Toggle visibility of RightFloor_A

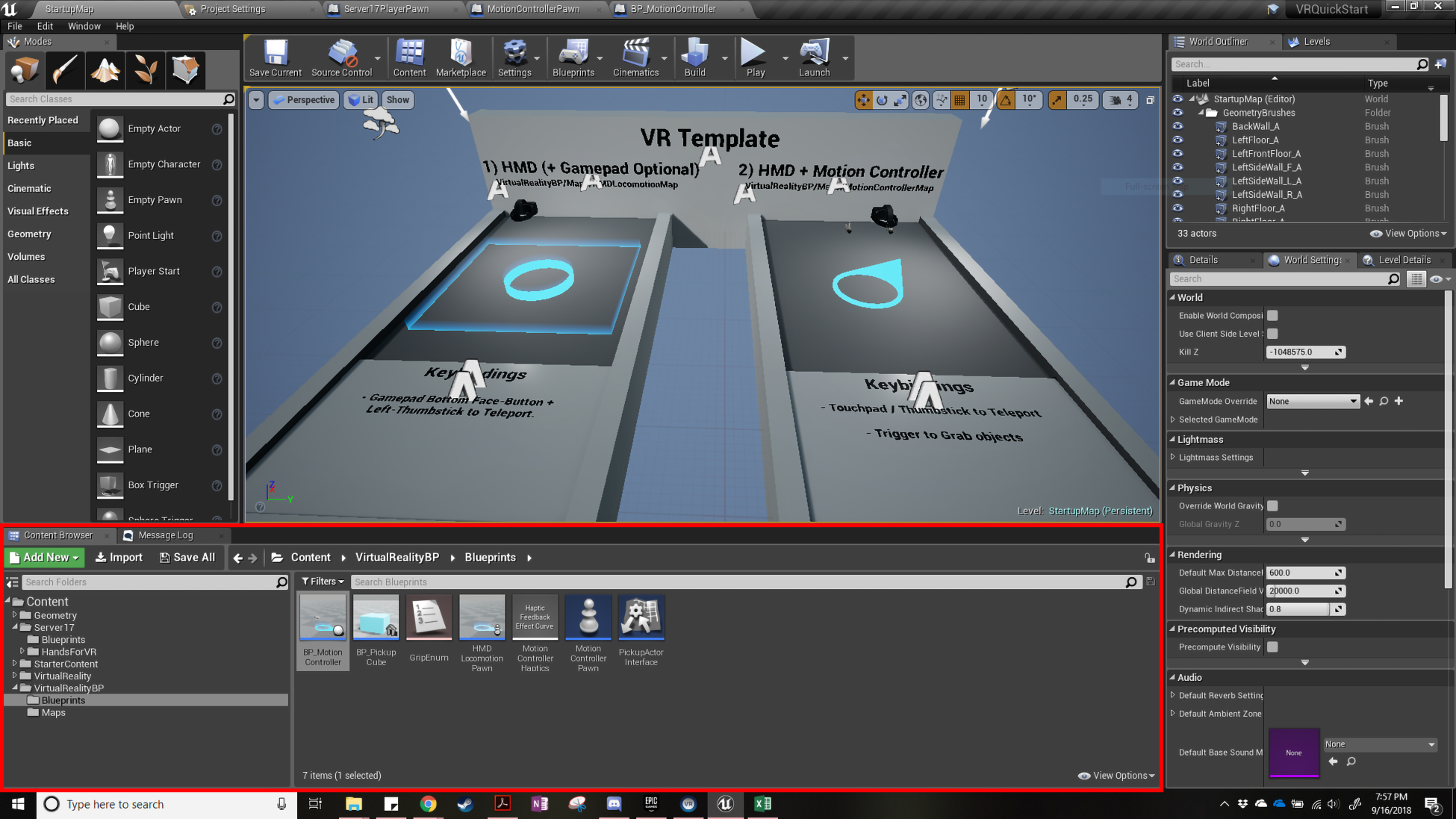pos(1177,208)
